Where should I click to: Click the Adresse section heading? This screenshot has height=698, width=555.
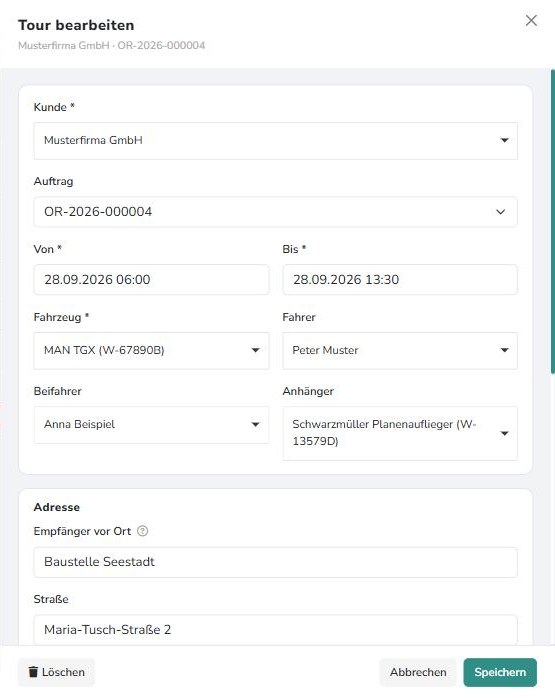click(57, 507)
